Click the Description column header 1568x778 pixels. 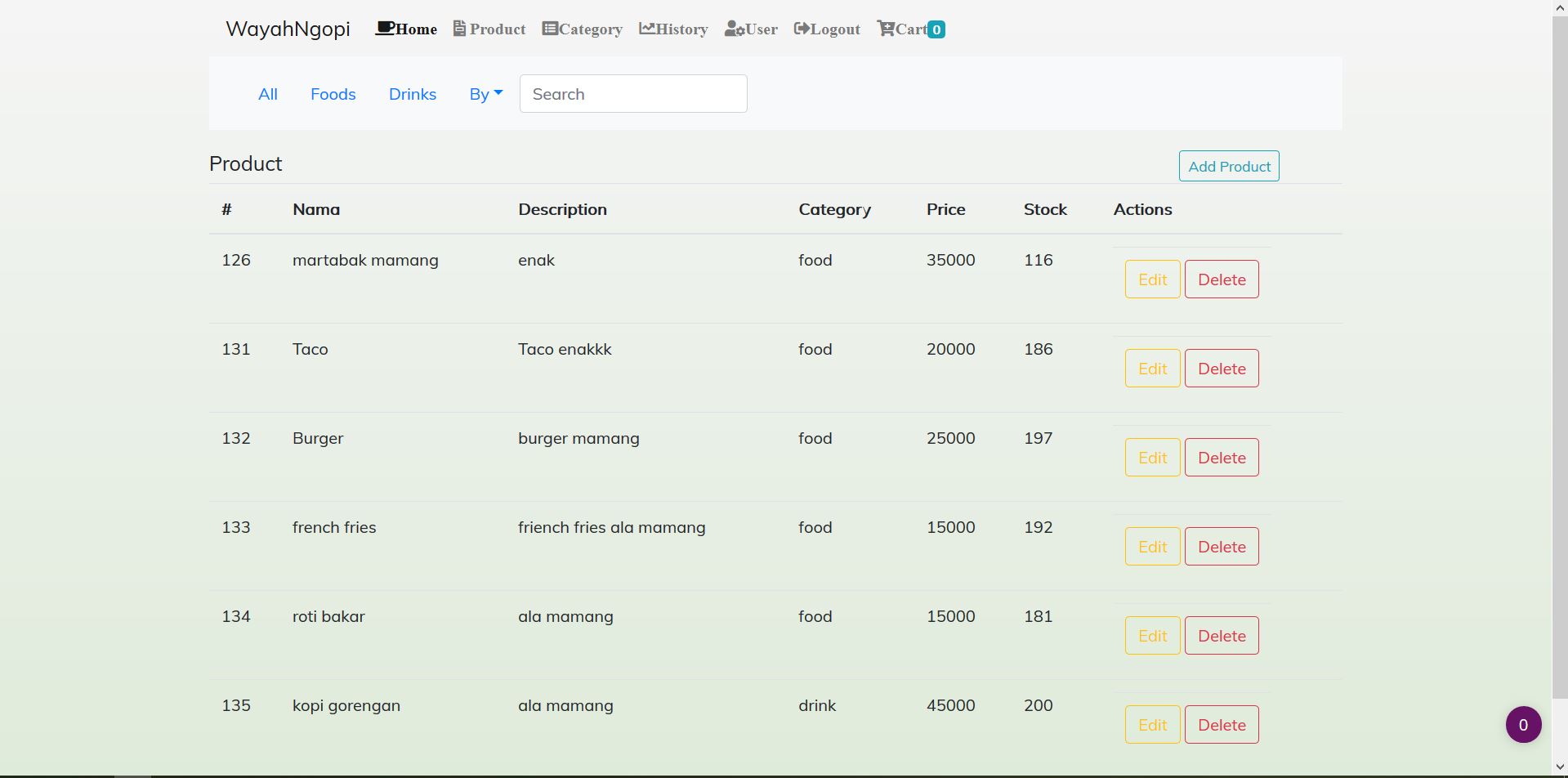[562, 209]
